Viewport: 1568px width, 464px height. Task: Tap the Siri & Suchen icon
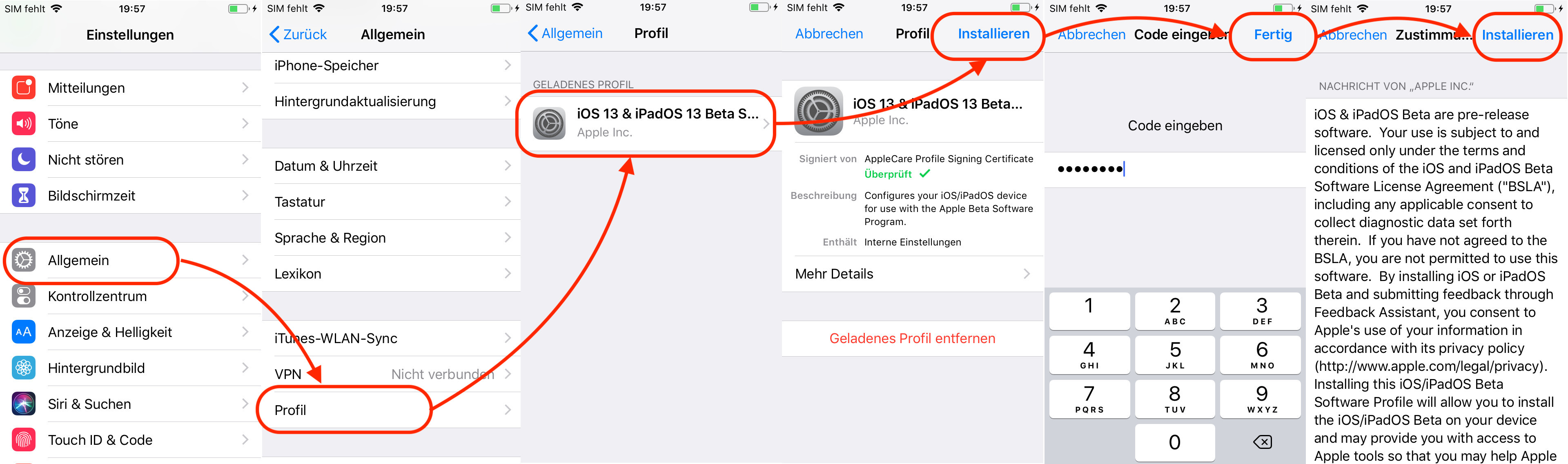[x=24, y=404]
